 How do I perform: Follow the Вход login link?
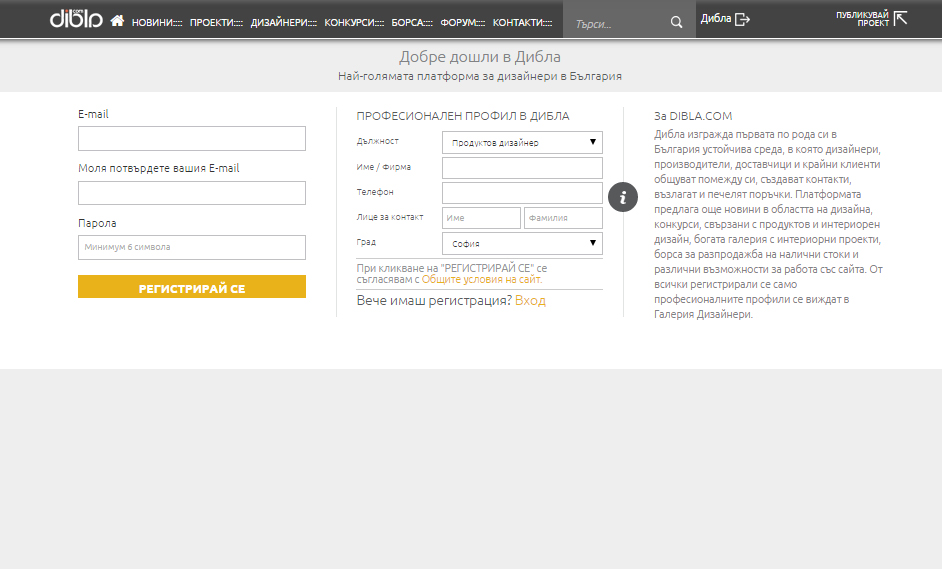(530, 300)
